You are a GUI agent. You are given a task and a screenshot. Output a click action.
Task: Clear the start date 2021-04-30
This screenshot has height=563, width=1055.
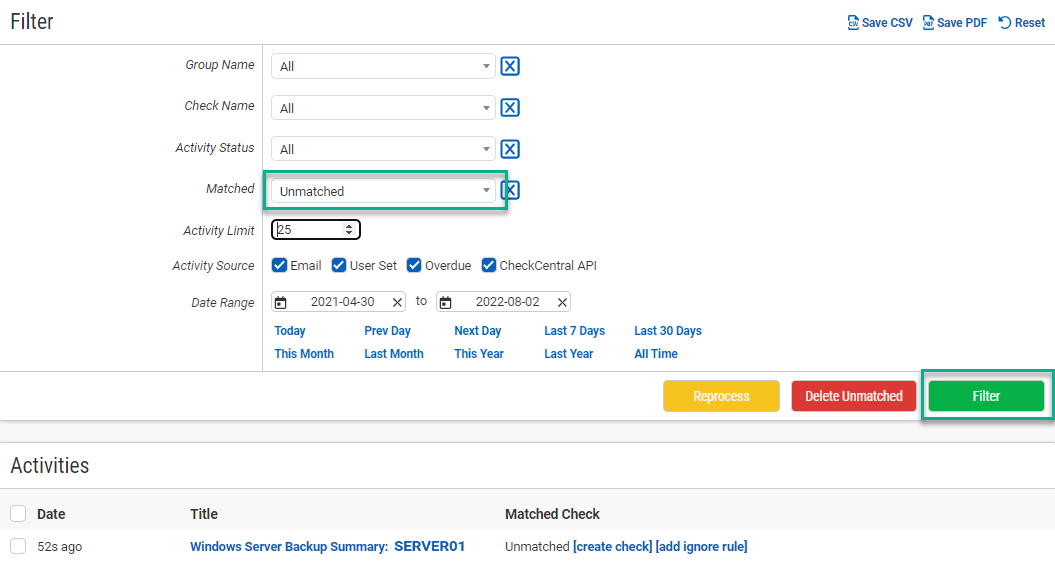397,302
